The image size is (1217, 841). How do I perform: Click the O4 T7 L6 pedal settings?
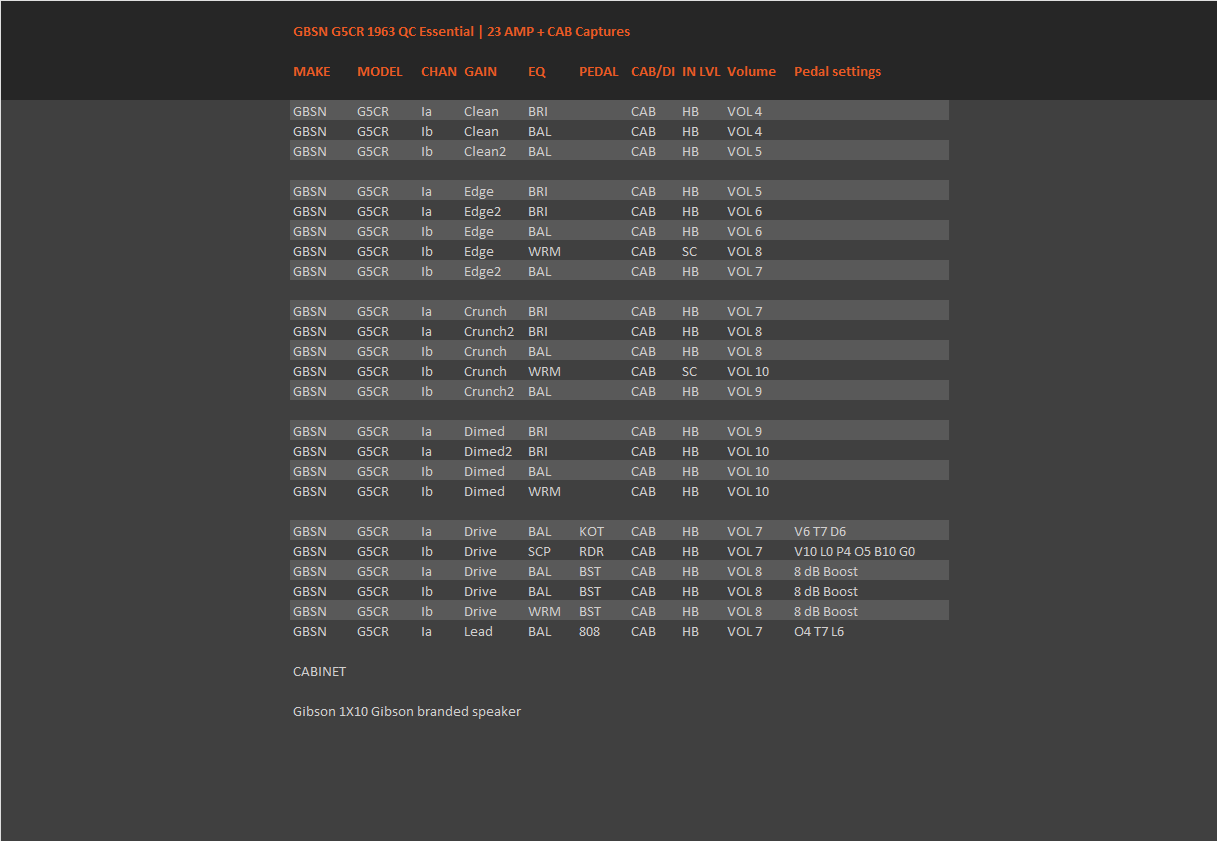point(819,631)
